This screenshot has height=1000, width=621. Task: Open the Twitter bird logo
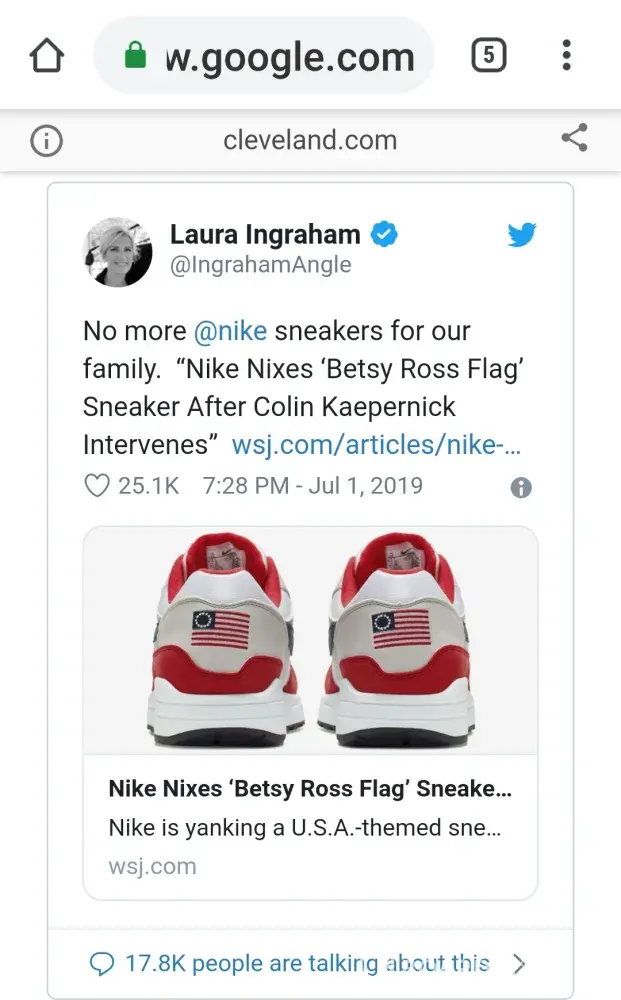[521, 236]
